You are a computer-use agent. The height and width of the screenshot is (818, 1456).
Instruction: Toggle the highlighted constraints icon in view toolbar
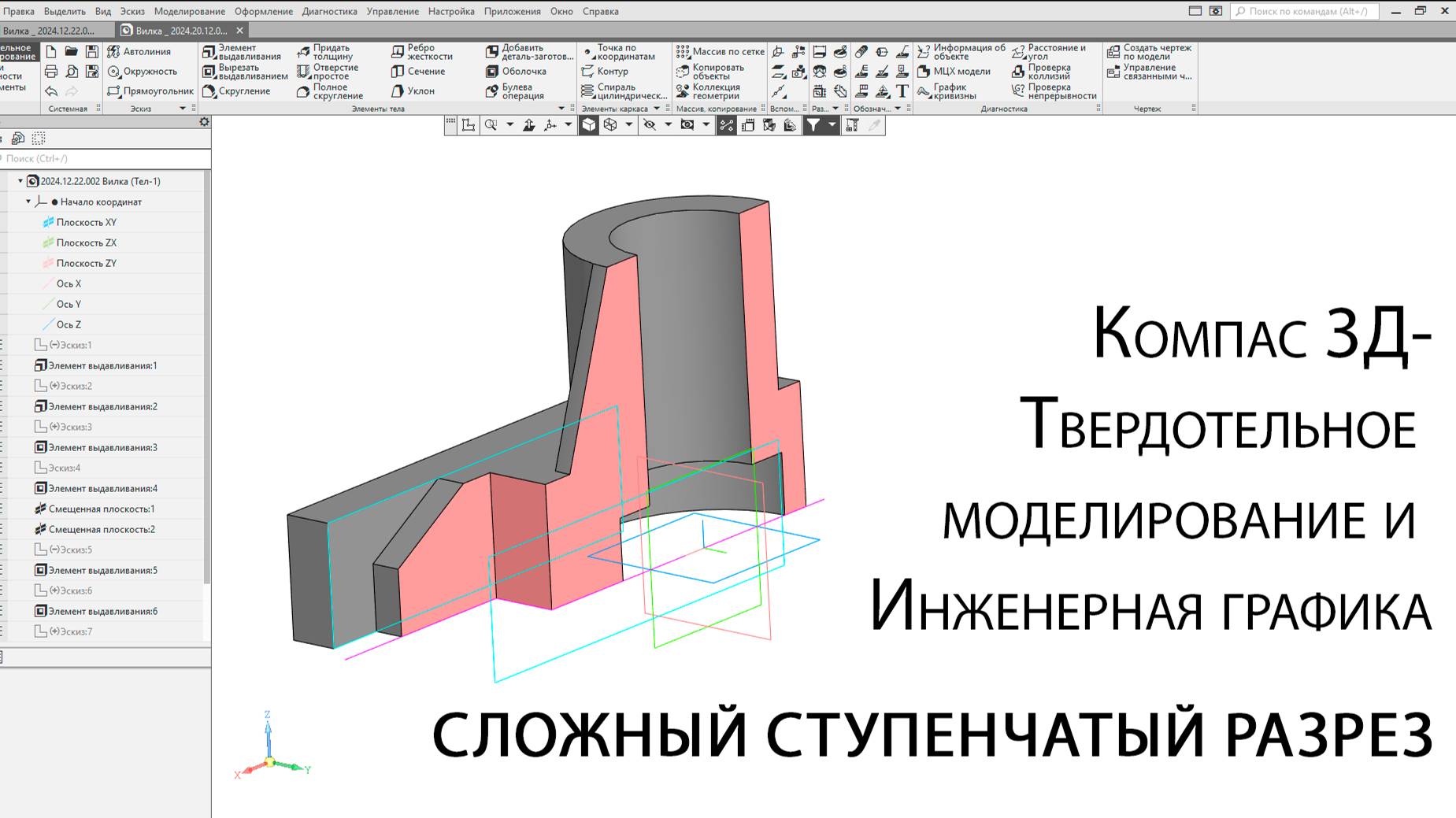726,125
